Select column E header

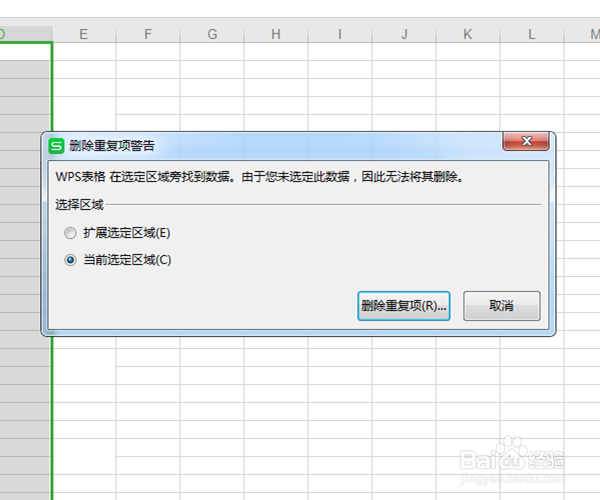click(x=84, y=34)
